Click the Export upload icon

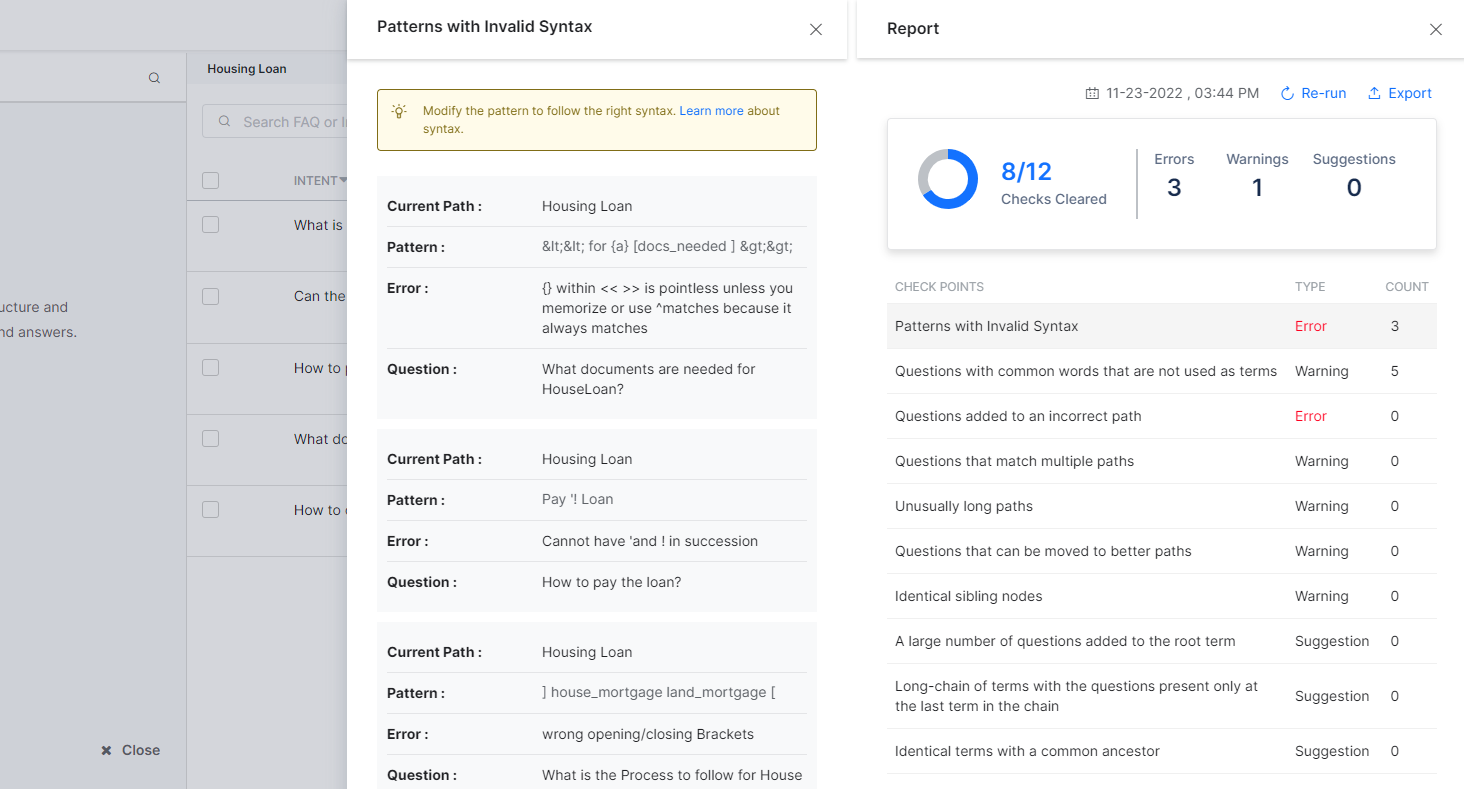(x=1374, y=93)
